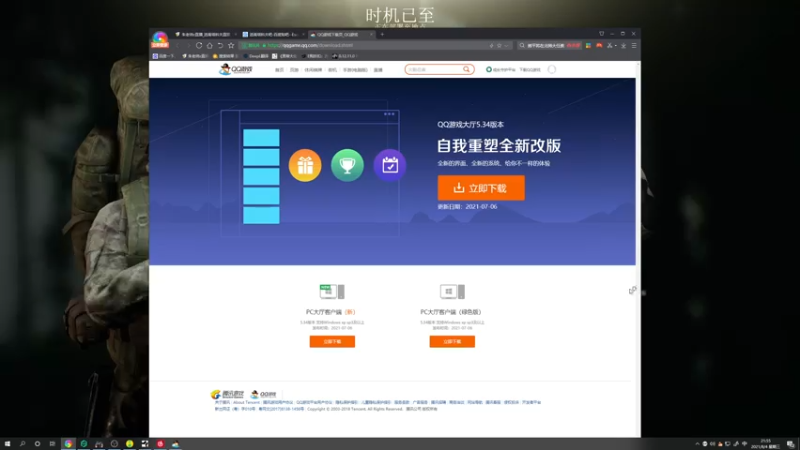Close the QQ游戏 browser tab
The width and height of the screenshot is (800, 450).
(371, 34)
